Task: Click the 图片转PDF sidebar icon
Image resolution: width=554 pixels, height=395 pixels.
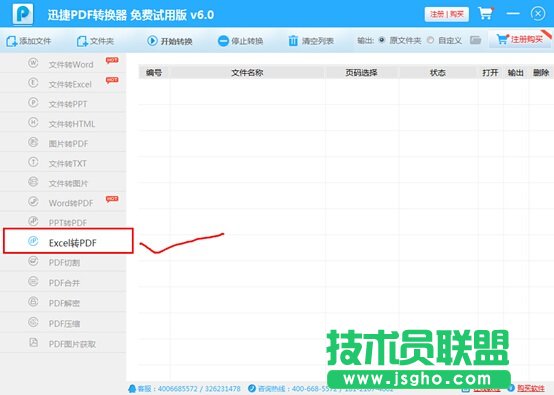Action: 33,142
